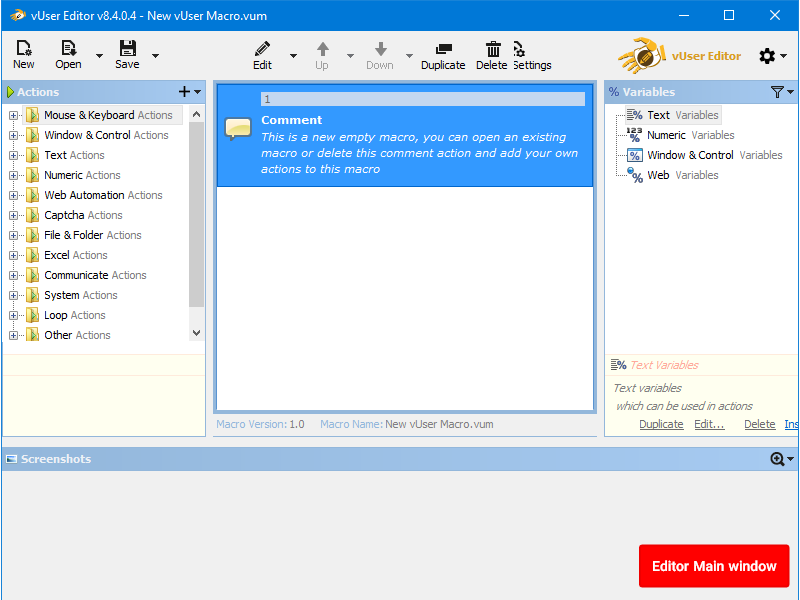Open the dropdown arrow next to Save
Image resolution: width=800 pixels, height=600 pixels.
pyautogui.click(x=155, y=56)
